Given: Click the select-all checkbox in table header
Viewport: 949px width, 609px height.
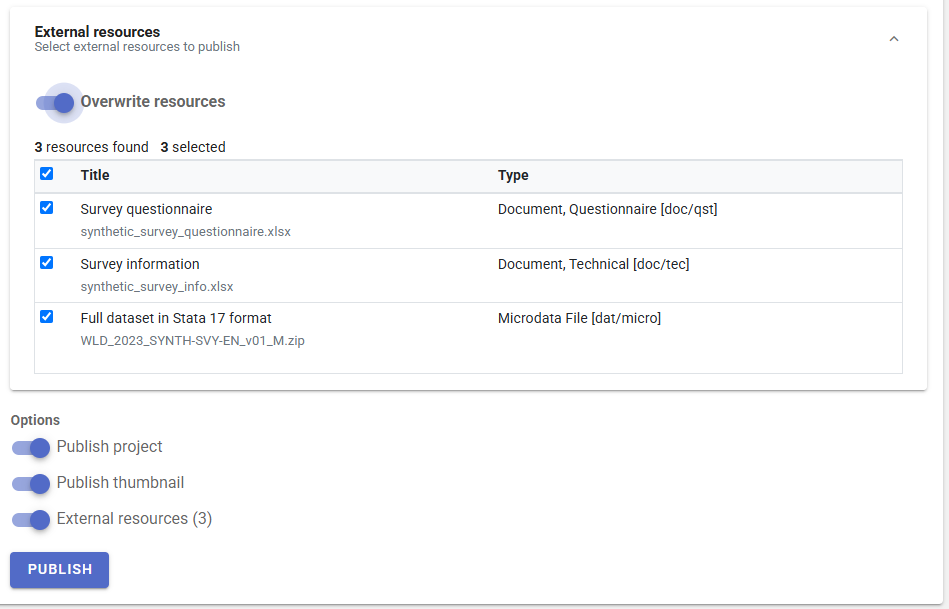Looking at the screenshot, I should (x=47, y=174).
